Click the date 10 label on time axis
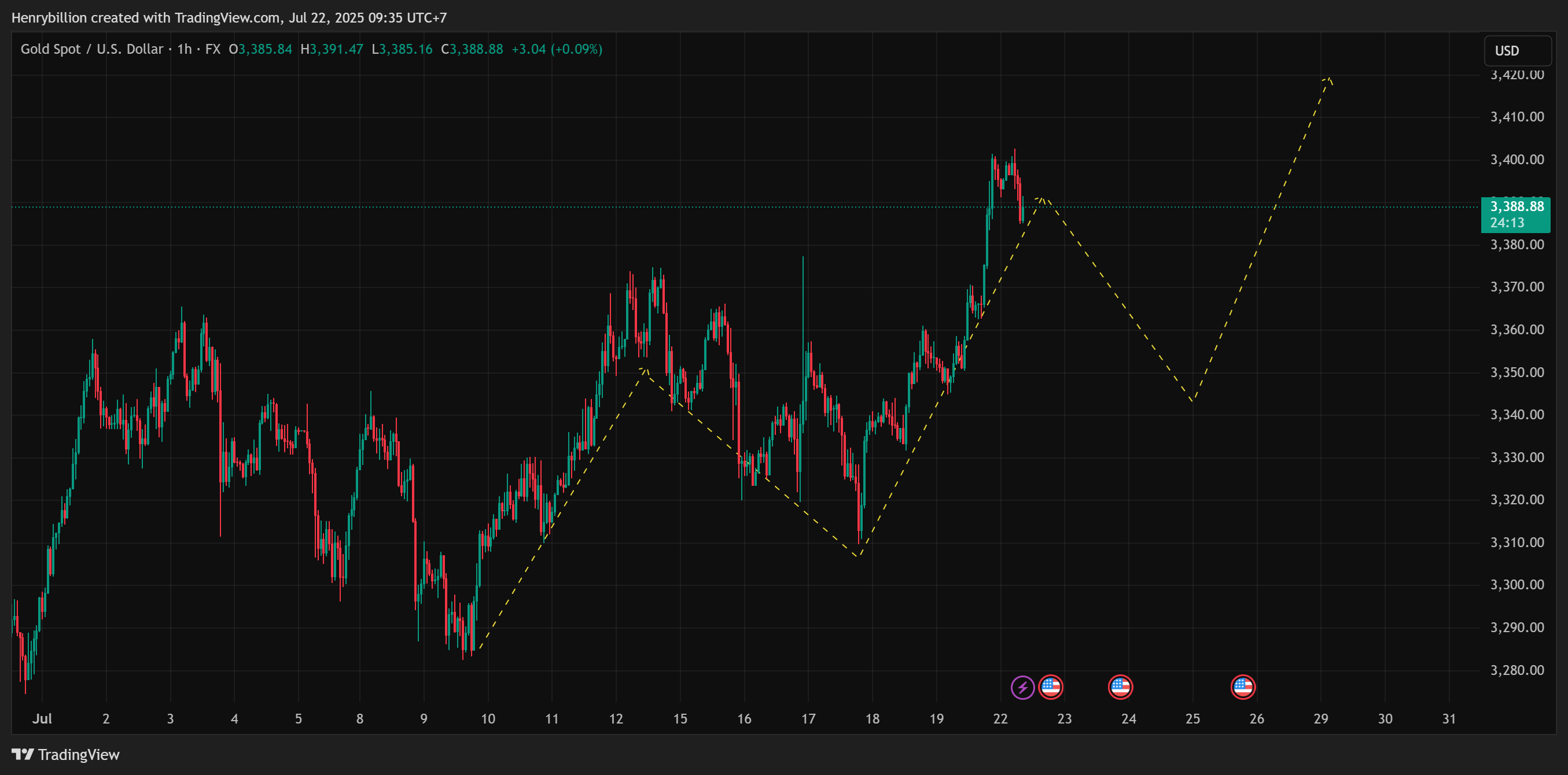Image resolution: width=1568 pixels, height=775 pixels. pos(488,719)
